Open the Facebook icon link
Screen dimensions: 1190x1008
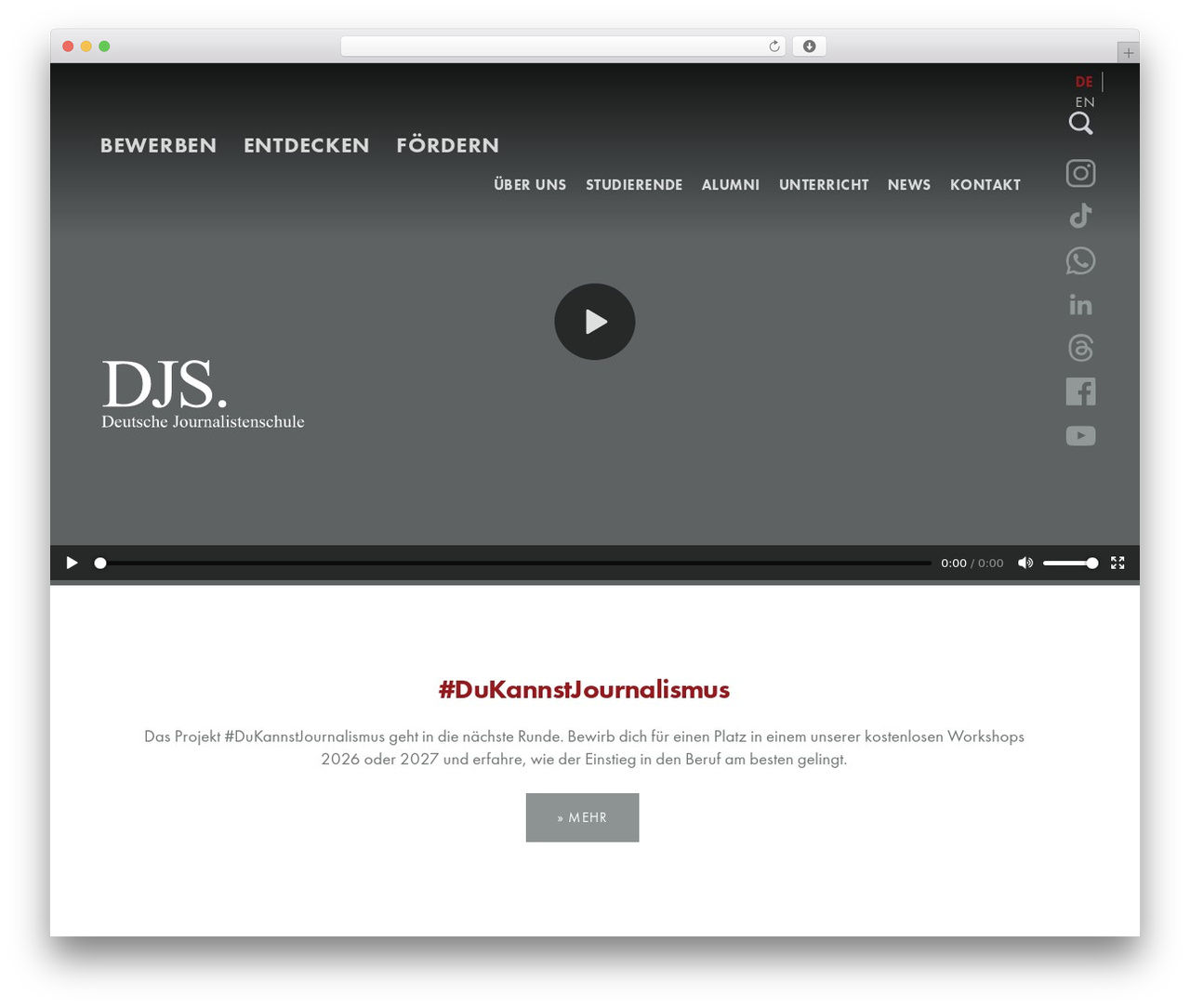coord(1080,391)
